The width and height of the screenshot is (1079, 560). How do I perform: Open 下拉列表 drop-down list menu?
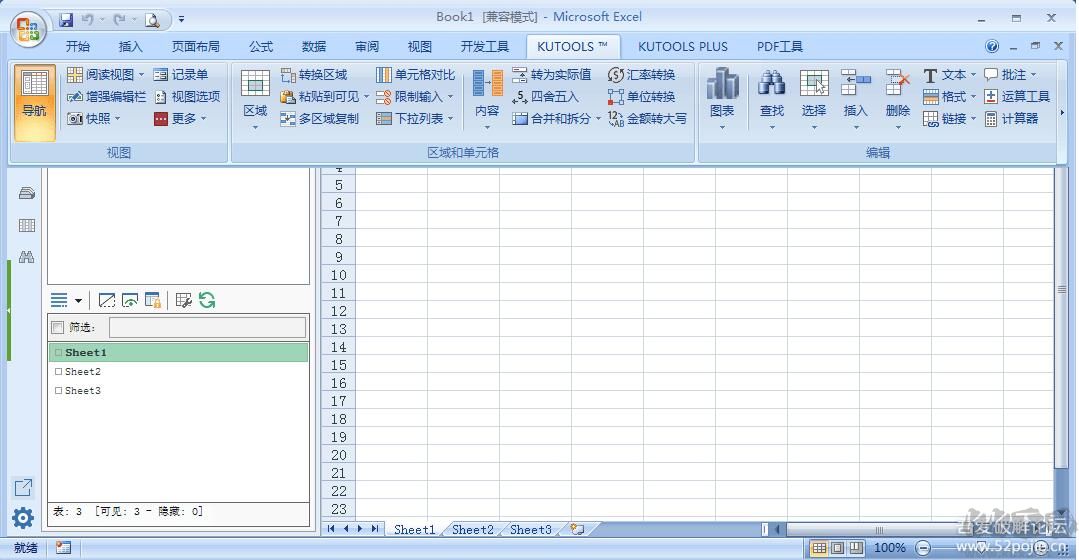[415, 118]
